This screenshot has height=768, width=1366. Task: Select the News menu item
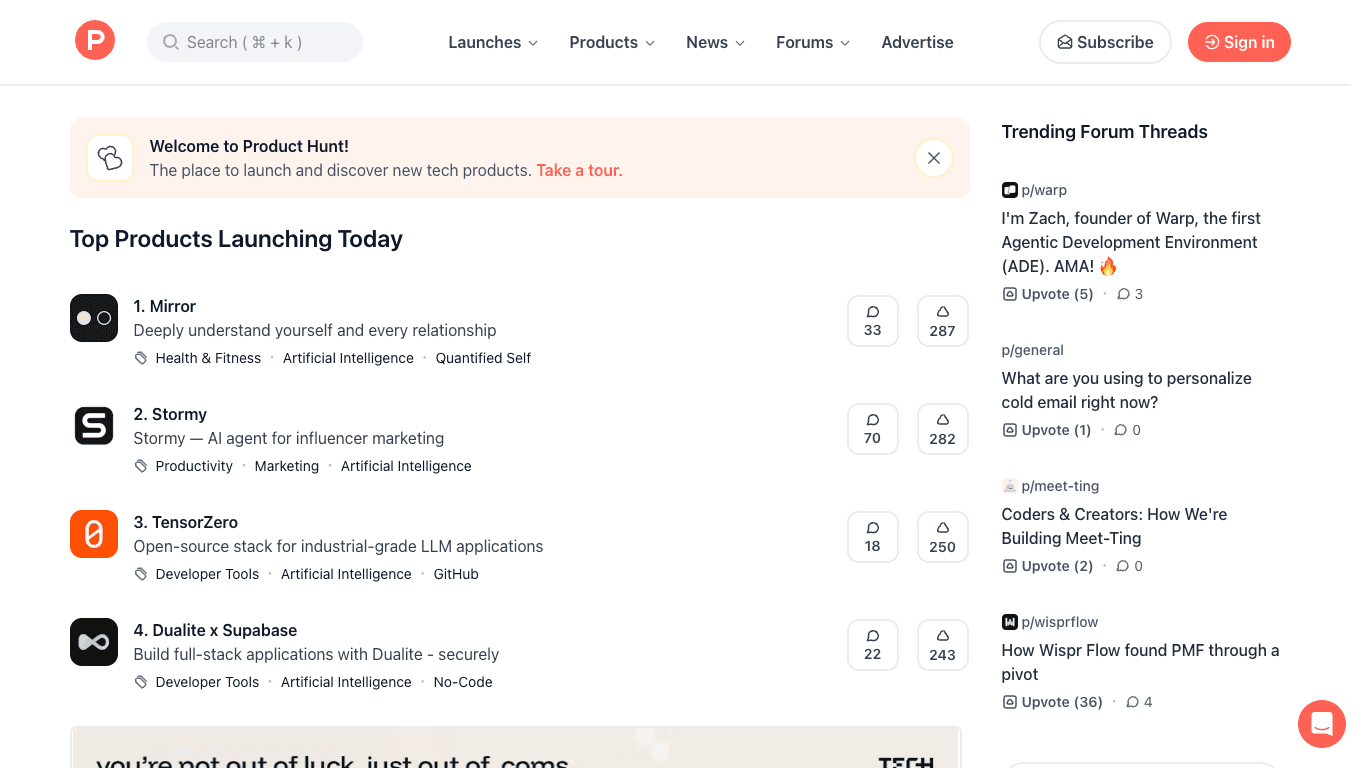pos(714,42)
